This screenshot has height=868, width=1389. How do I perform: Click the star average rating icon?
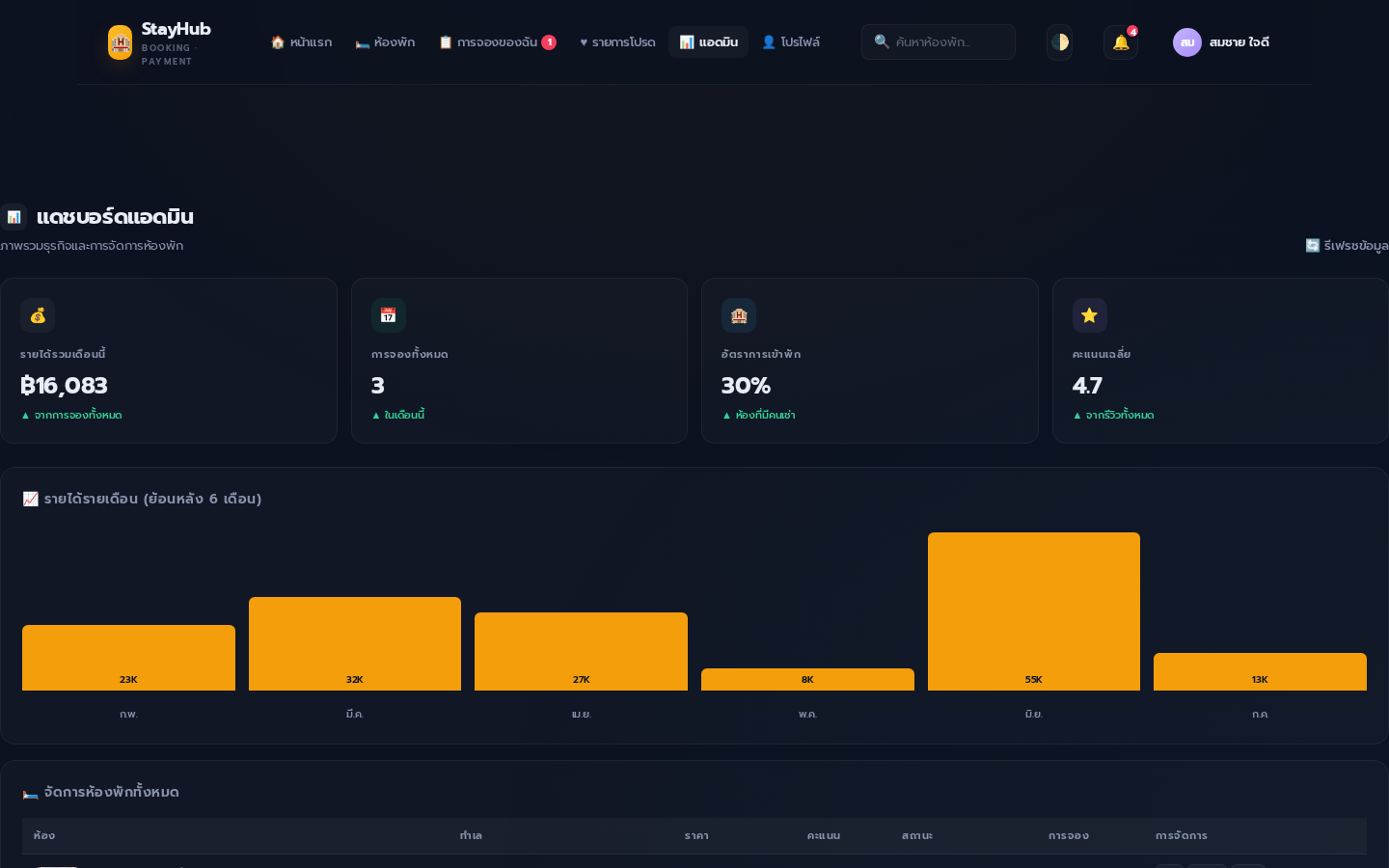pos(1090,315)
